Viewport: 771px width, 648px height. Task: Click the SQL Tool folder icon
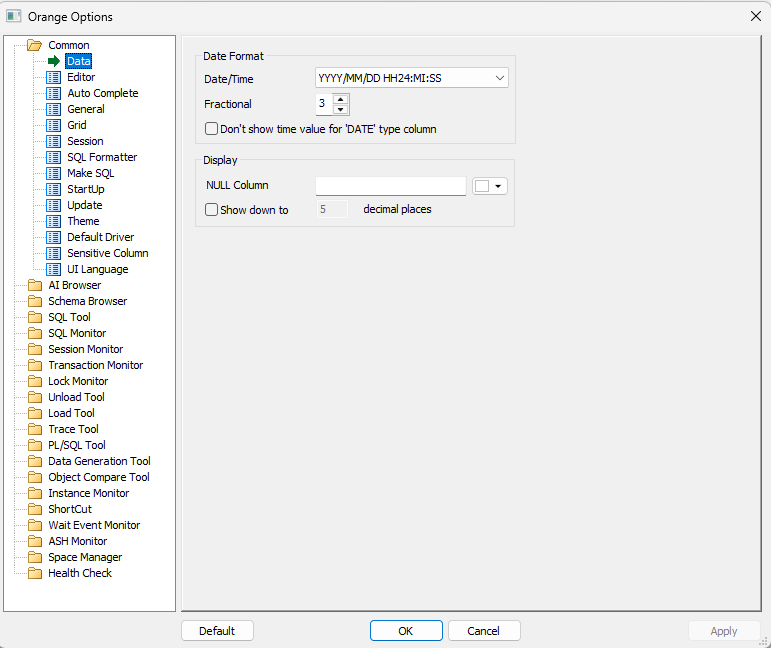click(35, 317)
